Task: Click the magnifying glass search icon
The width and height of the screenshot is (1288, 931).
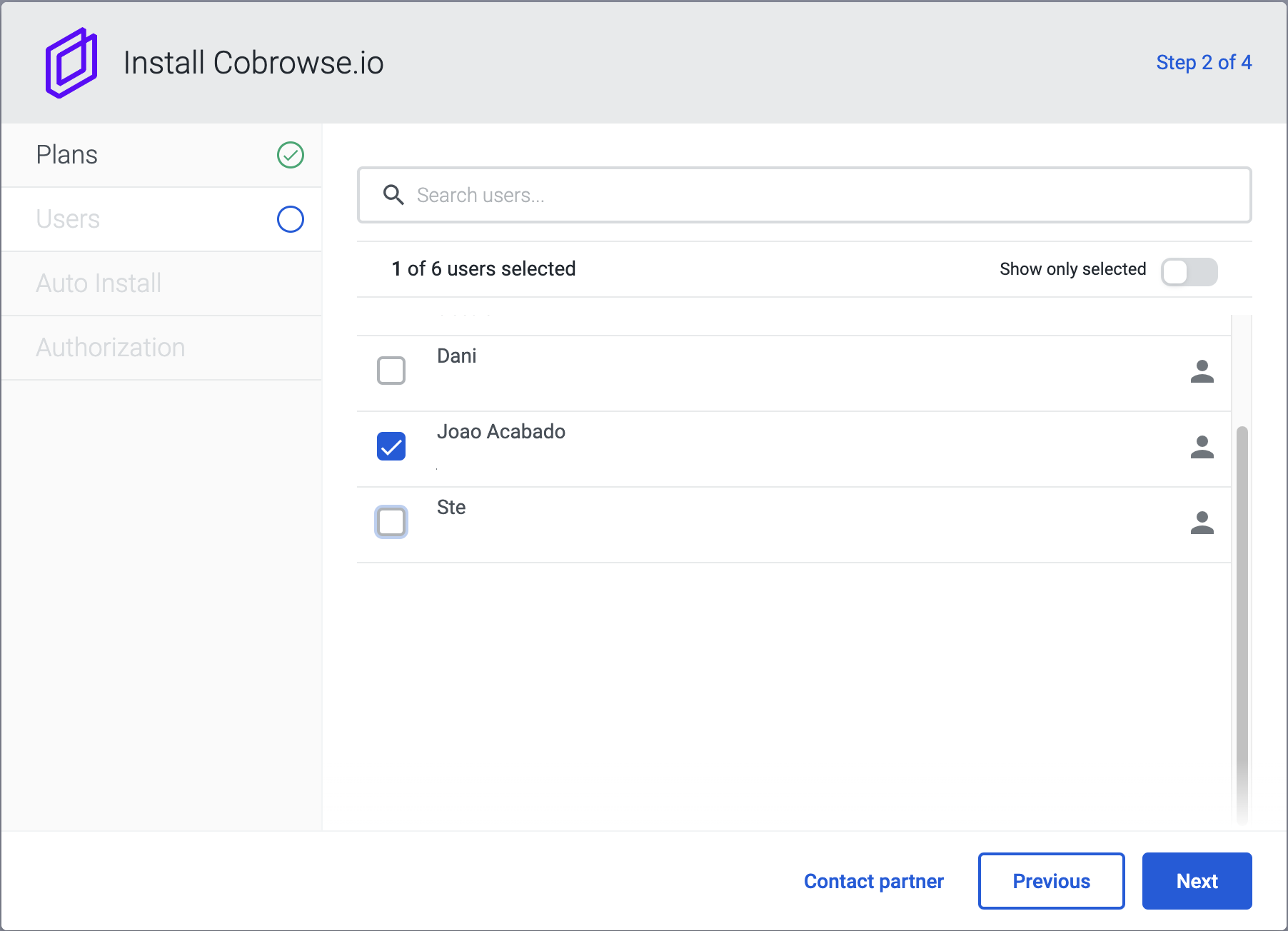Action: [x=393, y=195]
